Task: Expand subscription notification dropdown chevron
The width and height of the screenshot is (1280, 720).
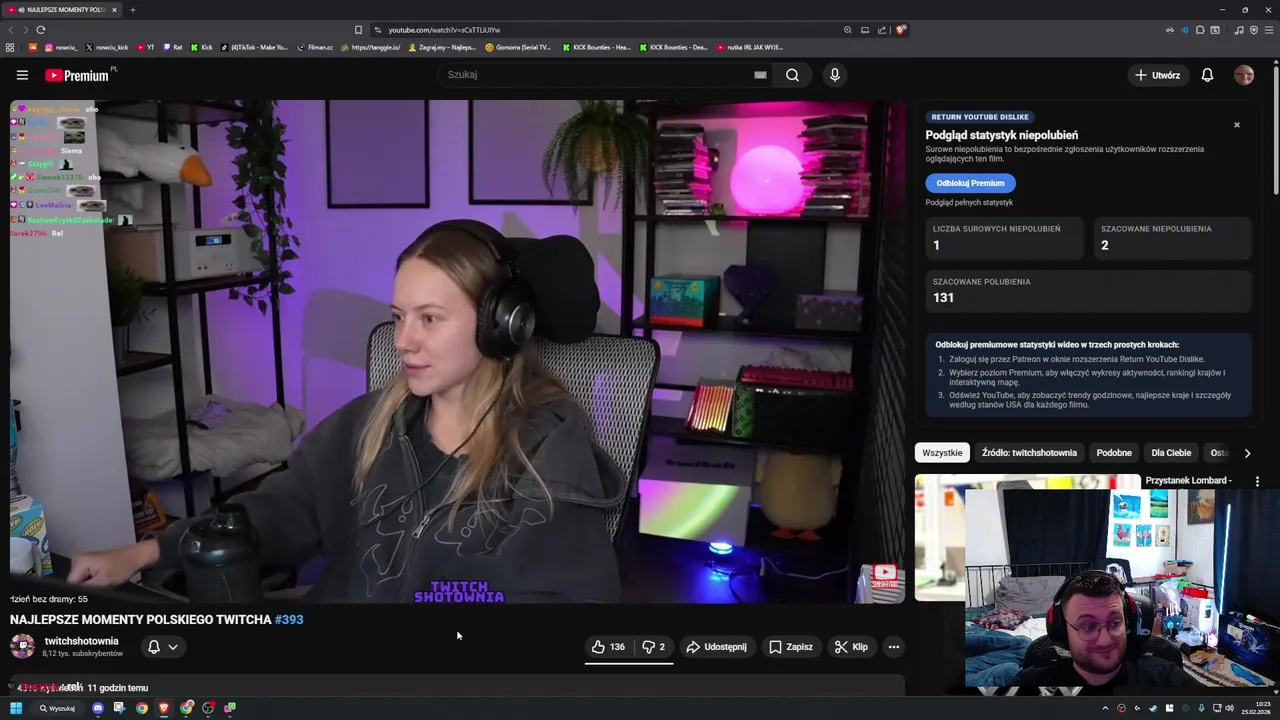Action: point(173,647)
